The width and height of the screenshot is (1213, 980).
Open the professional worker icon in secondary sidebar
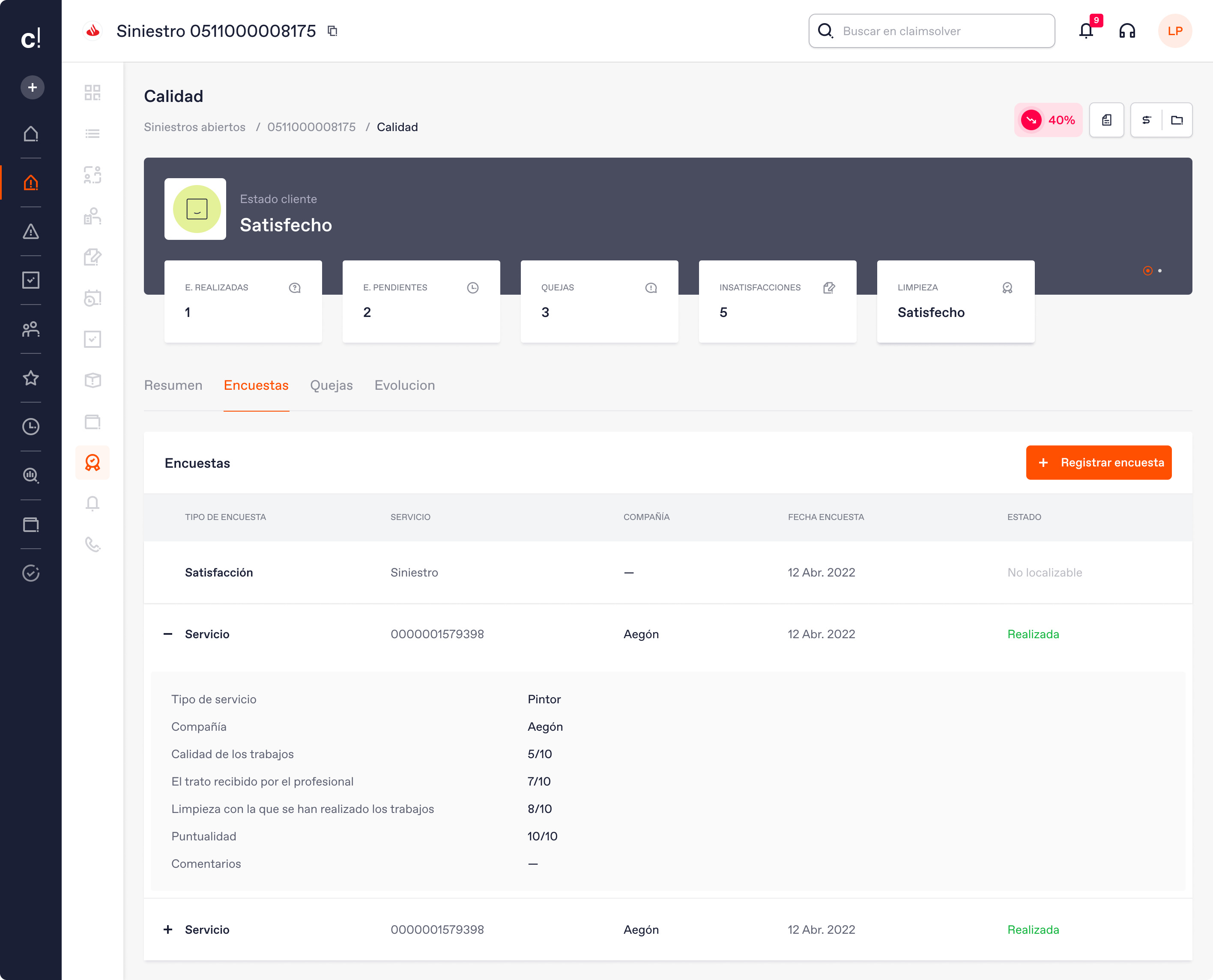tap(93, 216)
